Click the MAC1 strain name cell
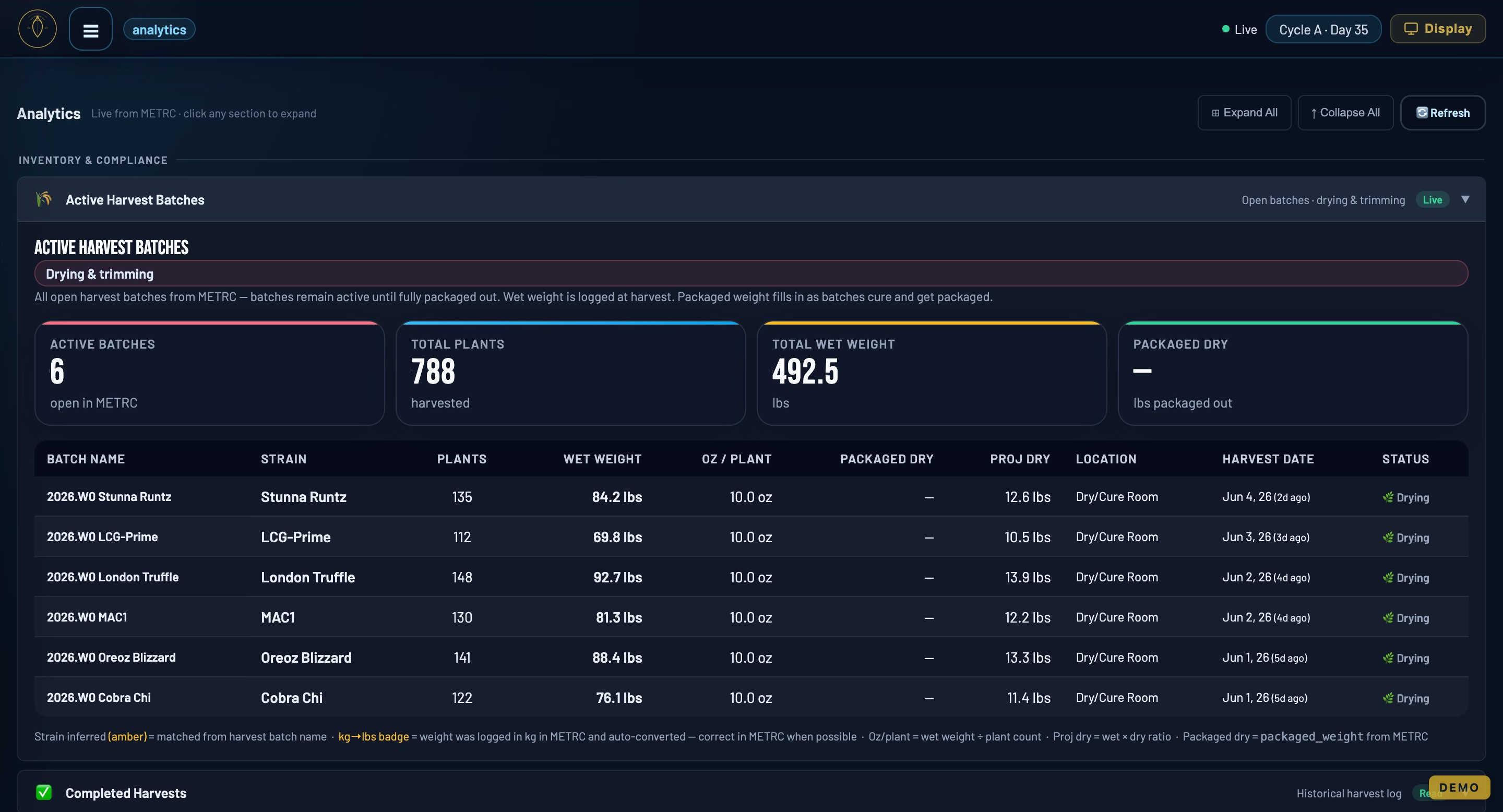This screenshot has width=1503, height=812. tap(278, 618)
